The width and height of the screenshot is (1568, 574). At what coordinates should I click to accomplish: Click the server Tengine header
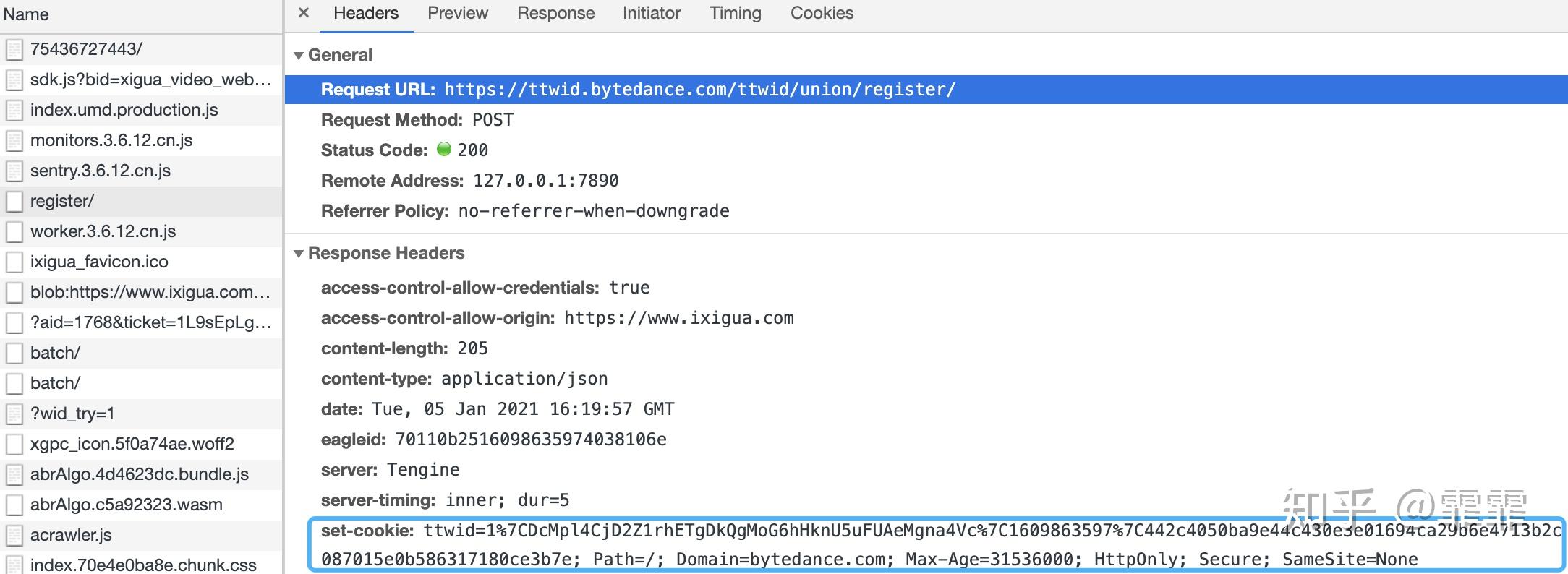click(x=391, y=470)
